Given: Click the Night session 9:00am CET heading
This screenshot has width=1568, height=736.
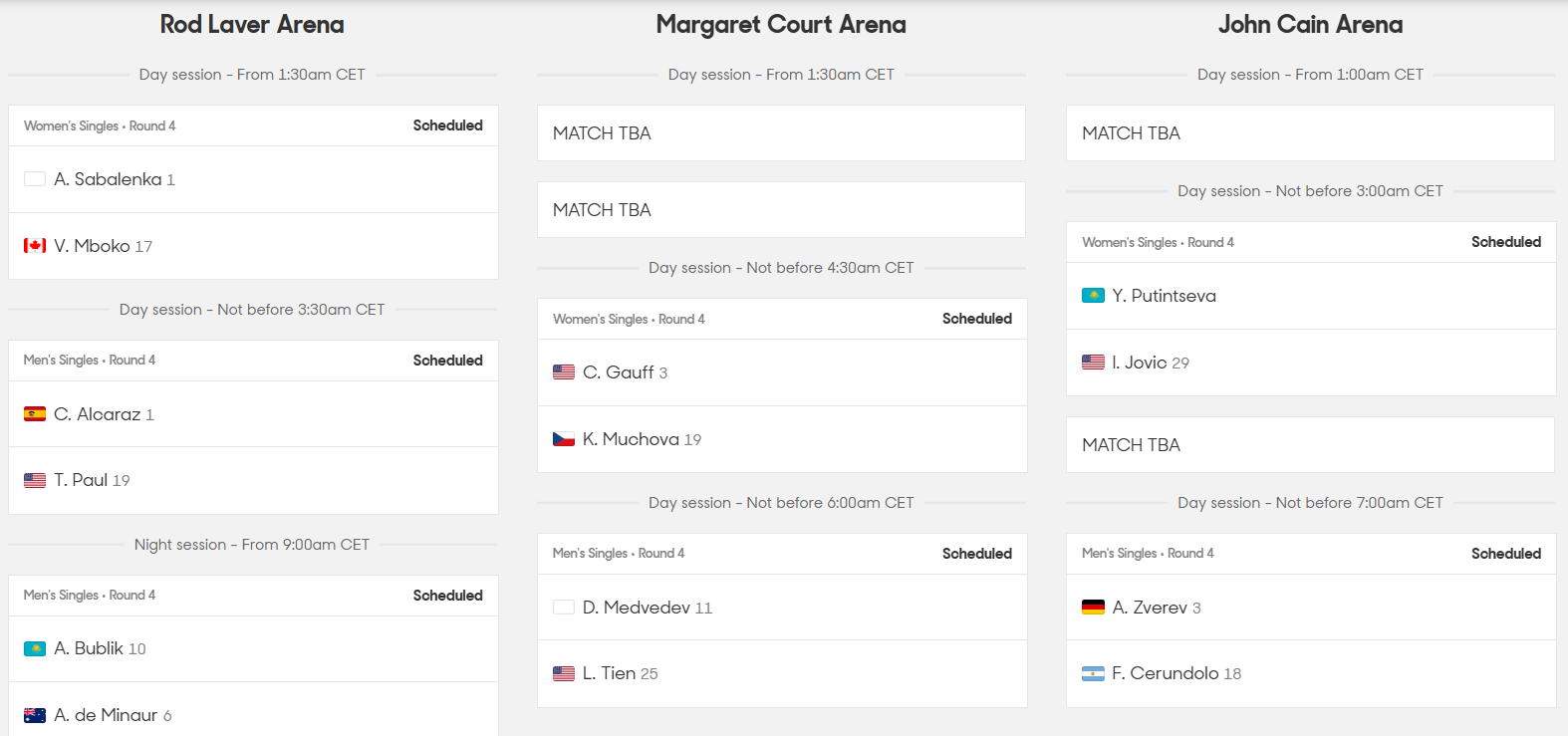Looking at the screenshot, I should click(x=251, y=544).
